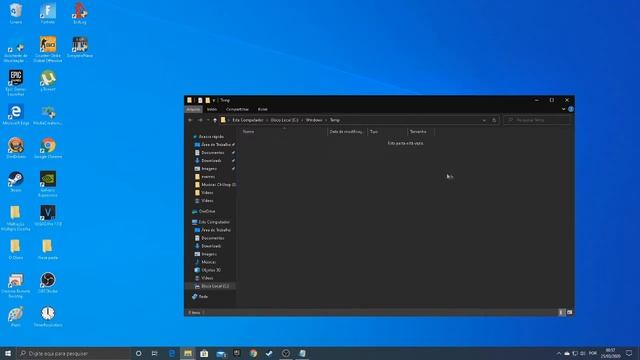Select Rede in navigation pane
Viewport: 640px width, 360px height.
coord(203,297)
